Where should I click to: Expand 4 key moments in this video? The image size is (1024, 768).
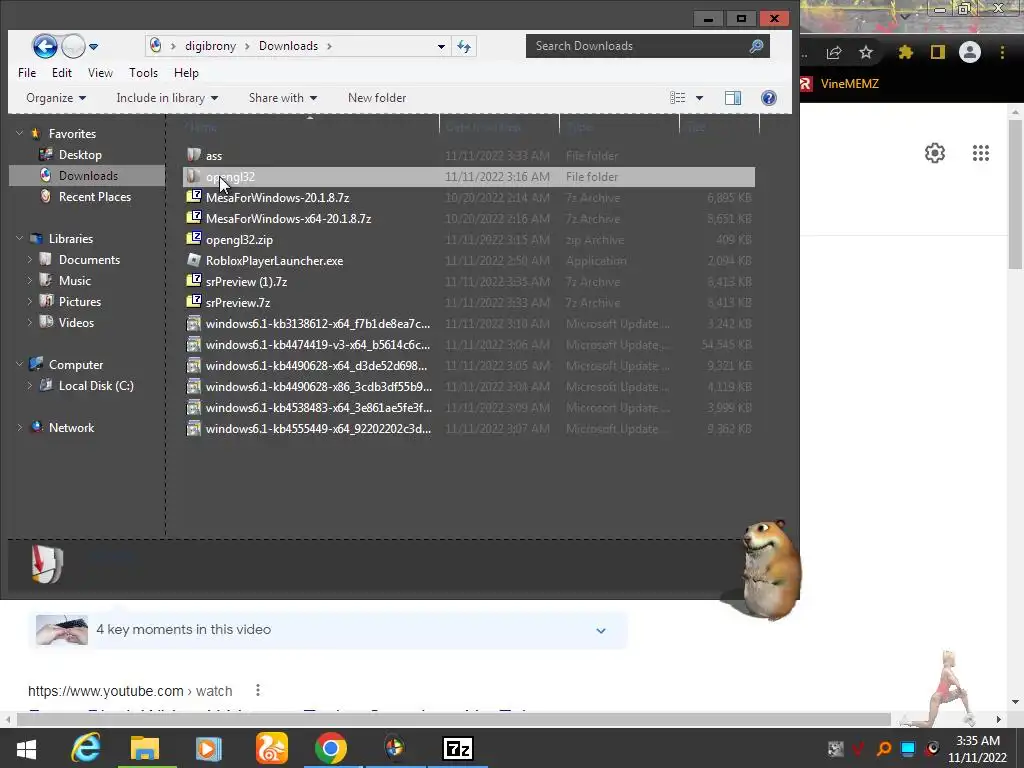click(601, 631)
